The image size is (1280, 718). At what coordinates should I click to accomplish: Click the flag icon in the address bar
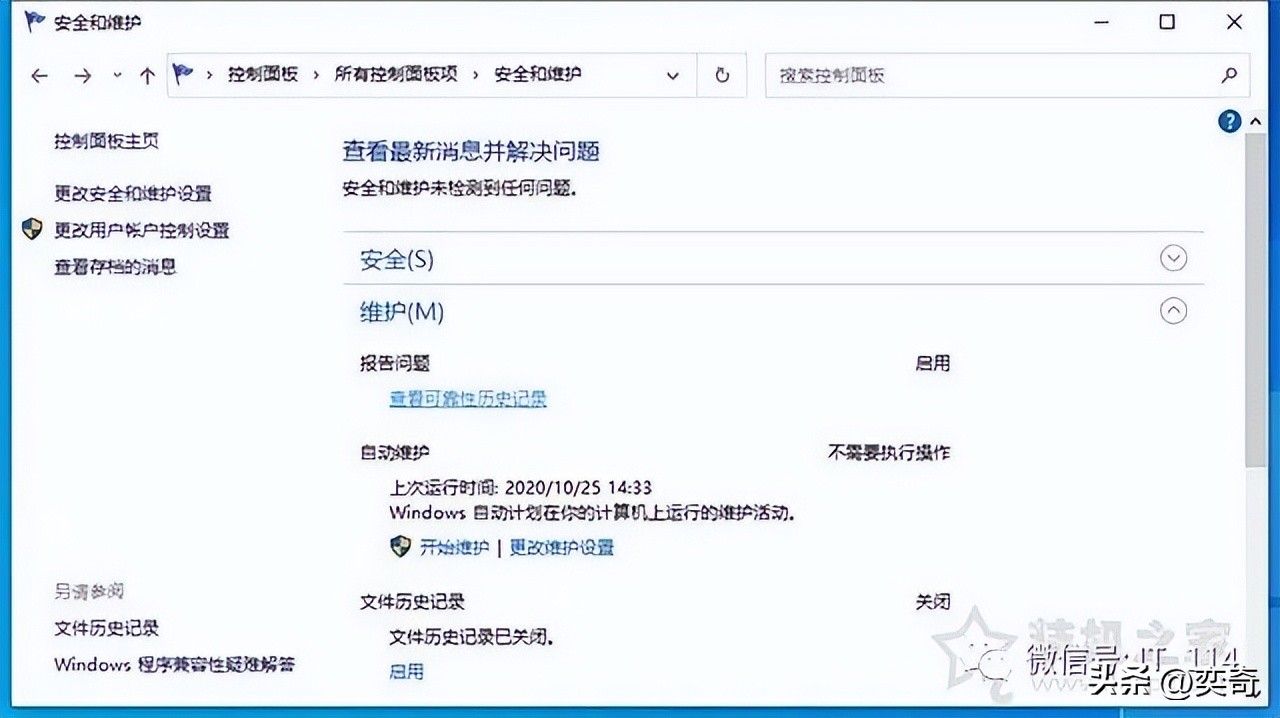point(180,74)
